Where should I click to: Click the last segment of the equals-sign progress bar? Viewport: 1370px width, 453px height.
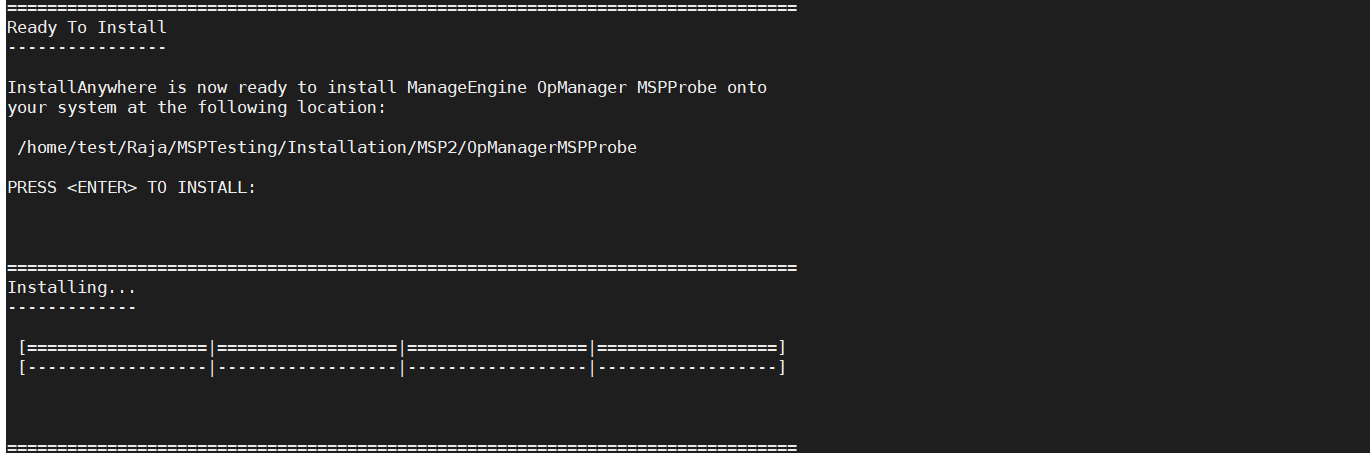pos(687,348)
